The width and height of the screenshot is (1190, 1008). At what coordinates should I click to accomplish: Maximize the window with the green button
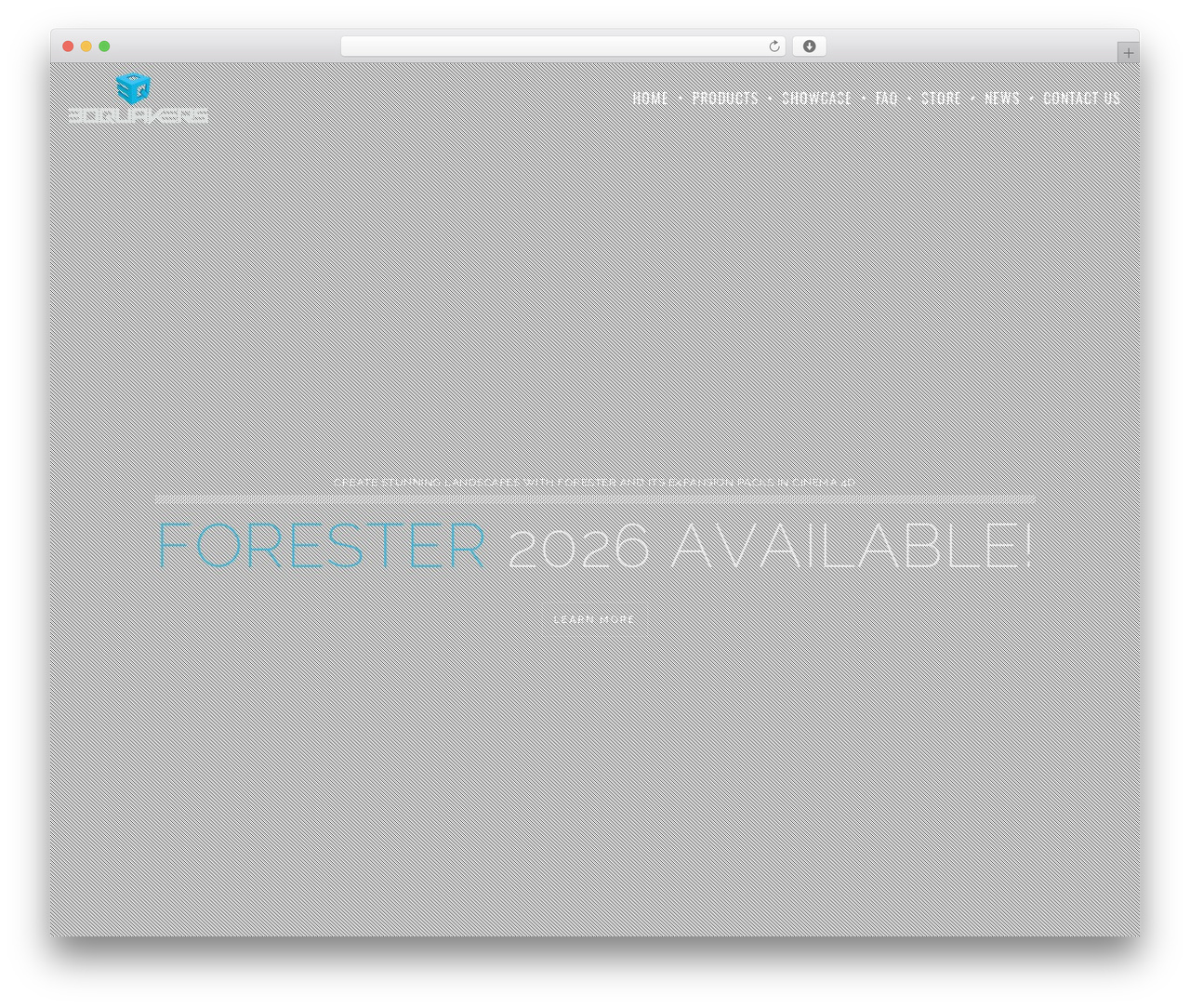pos(104,46)
